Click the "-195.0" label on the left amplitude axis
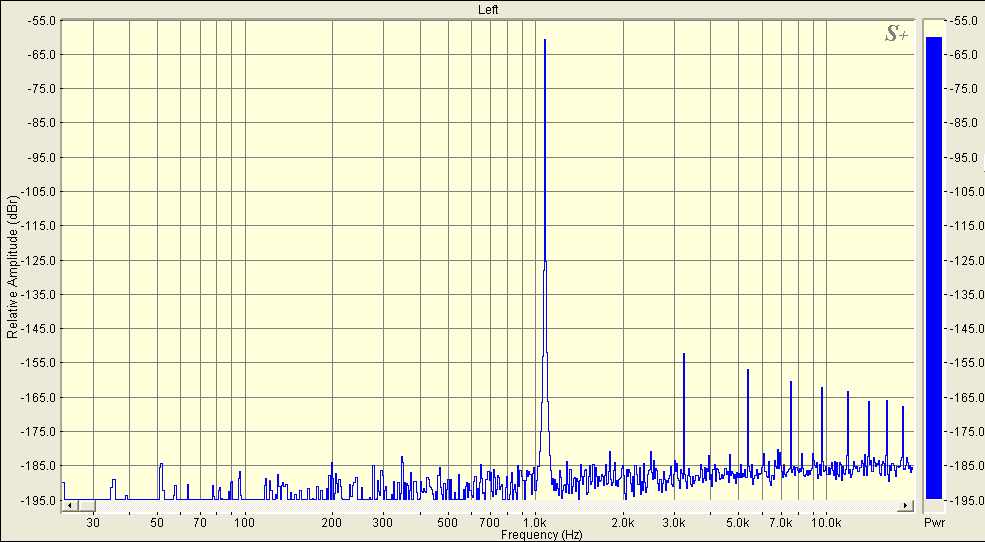The width and height of the screenshot is (985, 542). [x=39, y=500]
